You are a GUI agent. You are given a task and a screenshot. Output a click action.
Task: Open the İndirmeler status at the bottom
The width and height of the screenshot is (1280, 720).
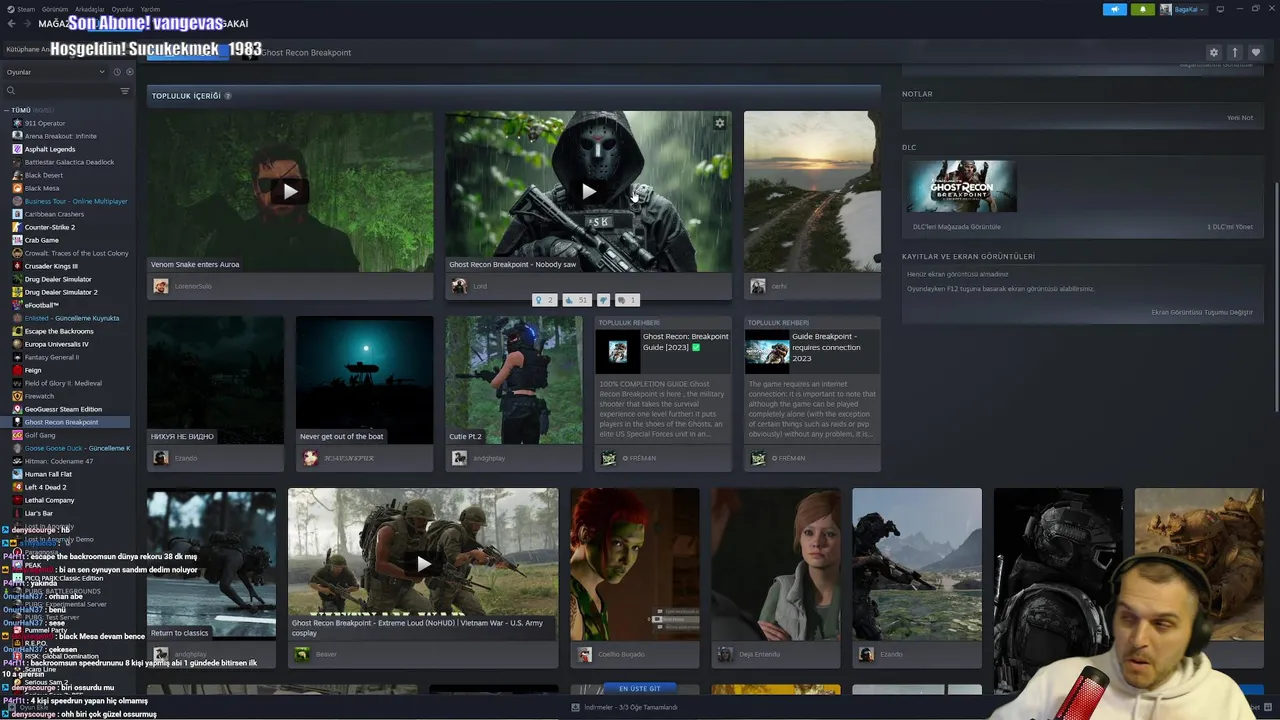(624, 707)
